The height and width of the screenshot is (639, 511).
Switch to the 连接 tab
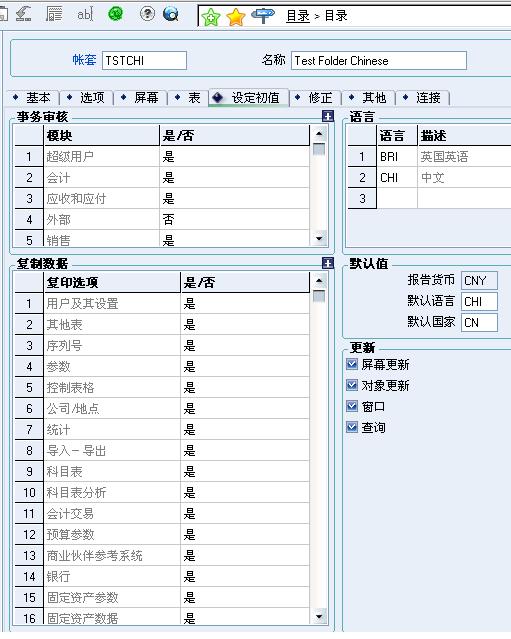tap(423, 98)
